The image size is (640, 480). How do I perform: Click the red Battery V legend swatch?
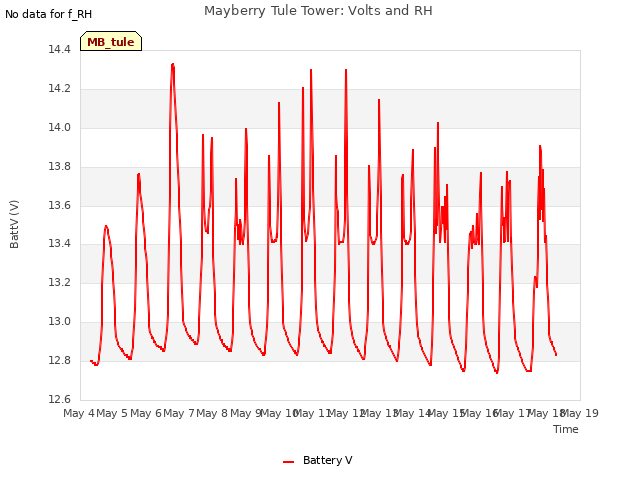click(x=289, y=462)
